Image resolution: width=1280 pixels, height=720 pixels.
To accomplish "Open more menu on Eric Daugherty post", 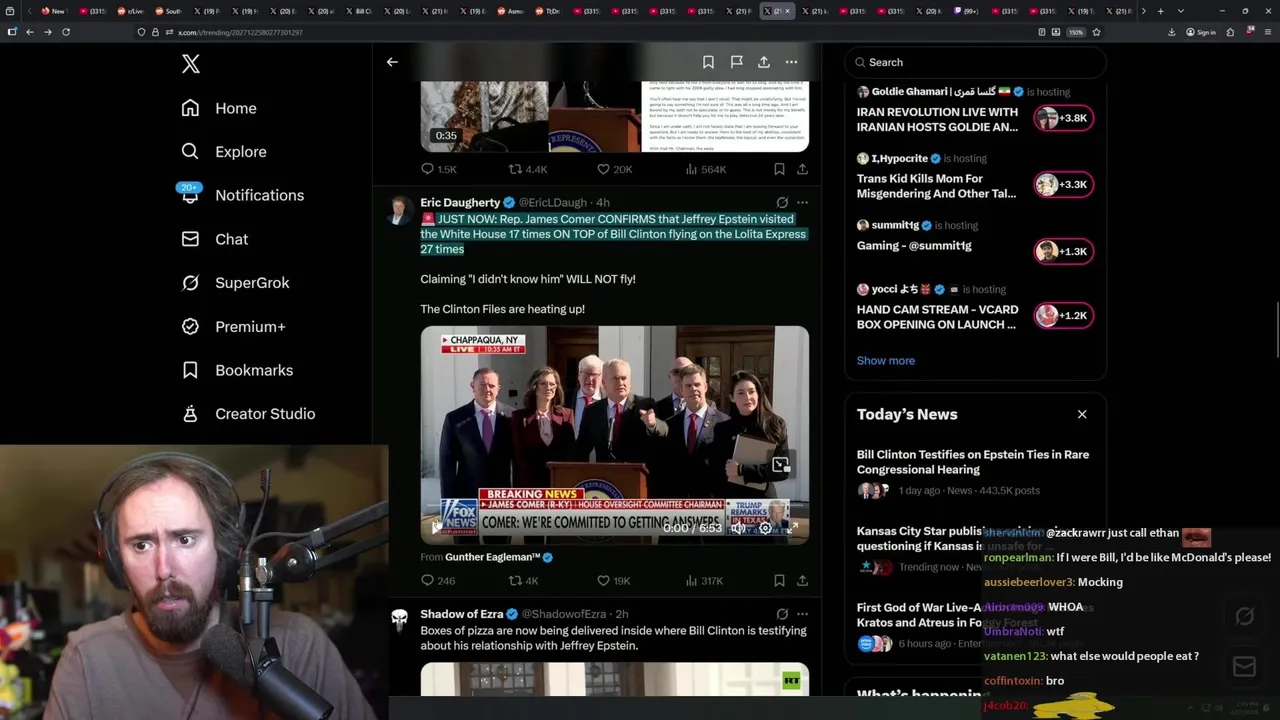I will [x=802, y=203].
